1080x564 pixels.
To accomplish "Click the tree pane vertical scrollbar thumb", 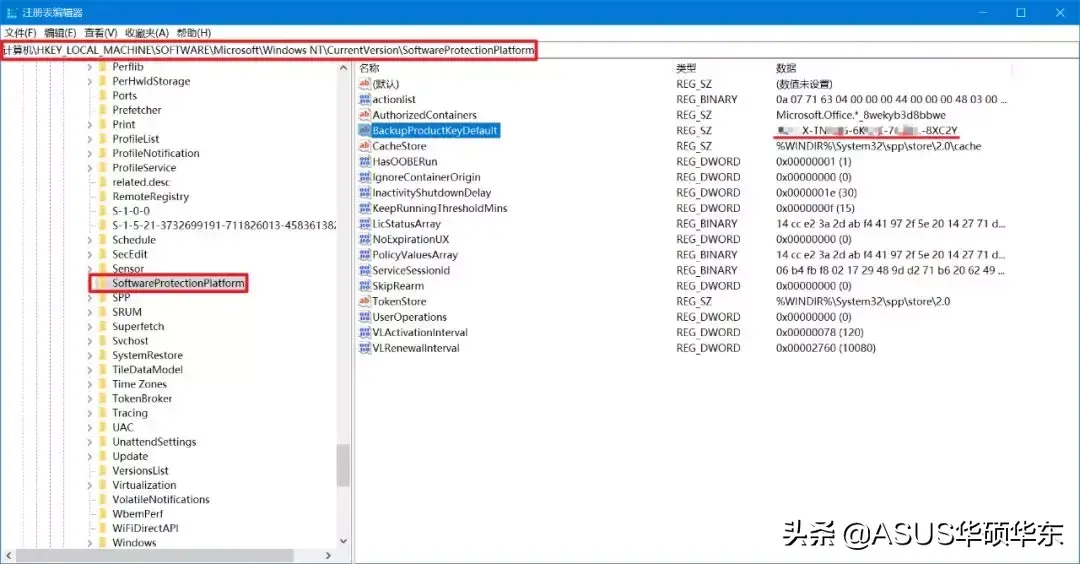I will pyautogui.click(x=343, y=466).
